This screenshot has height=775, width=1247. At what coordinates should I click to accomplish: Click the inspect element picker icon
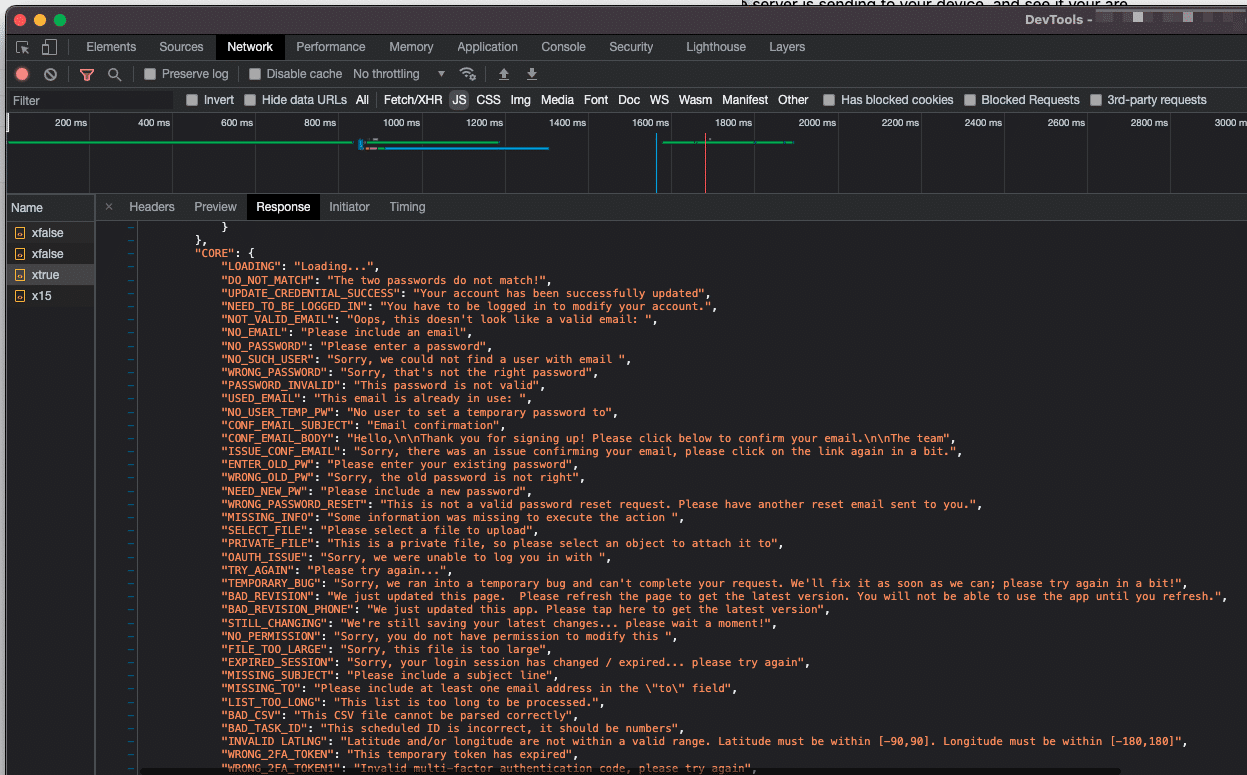point(23,47)
